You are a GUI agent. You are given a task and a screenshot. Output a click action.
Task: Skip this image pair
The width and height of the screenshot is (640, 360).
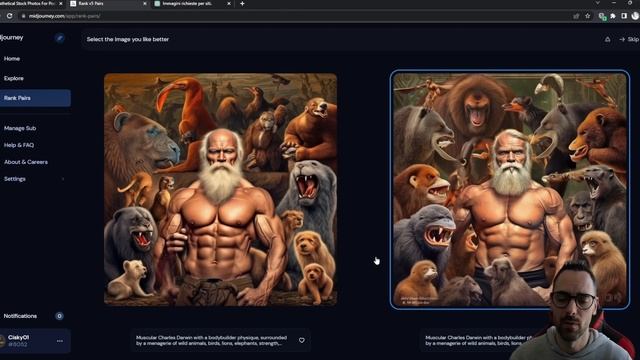[x=629, y=39]
